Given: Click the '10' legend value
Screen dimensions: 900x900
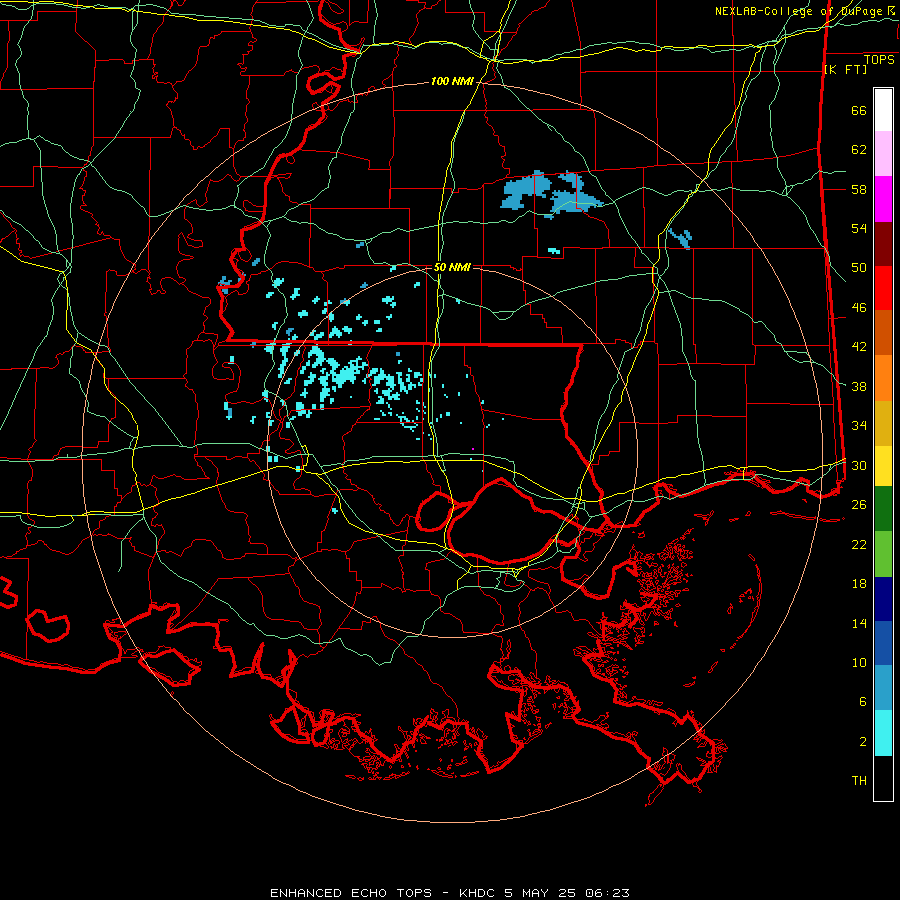Looking at the screenshot, I should click(859, 662).
